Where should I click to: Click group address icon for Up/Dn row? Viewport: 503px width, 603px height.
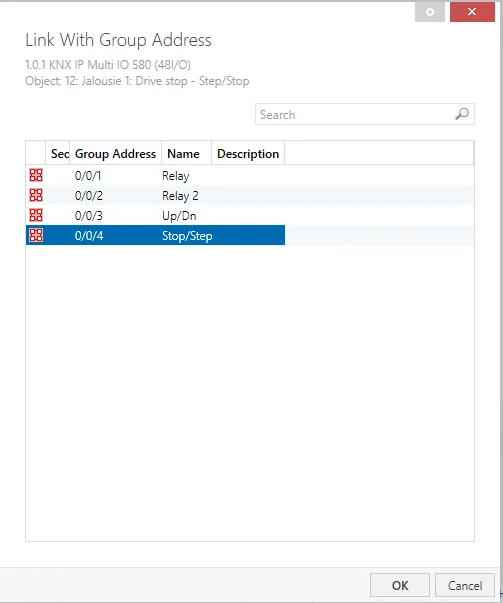point(36,215)
